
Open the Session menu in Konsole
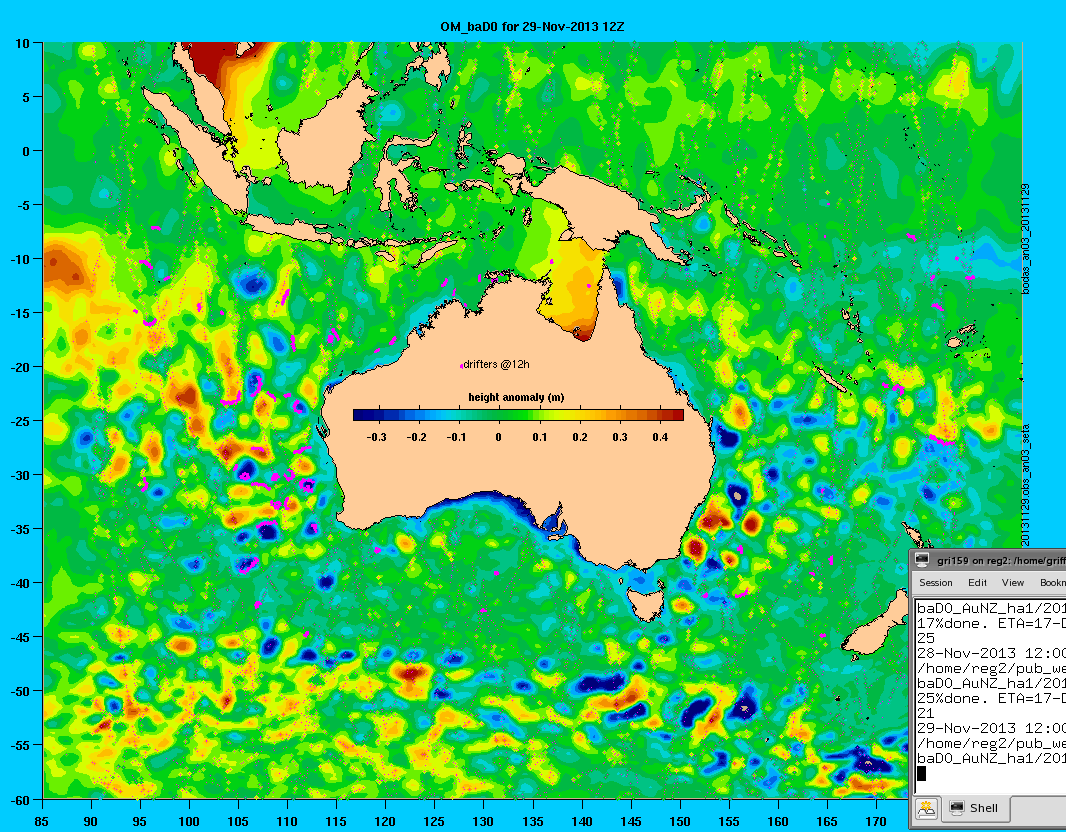(x=935, y=583)
